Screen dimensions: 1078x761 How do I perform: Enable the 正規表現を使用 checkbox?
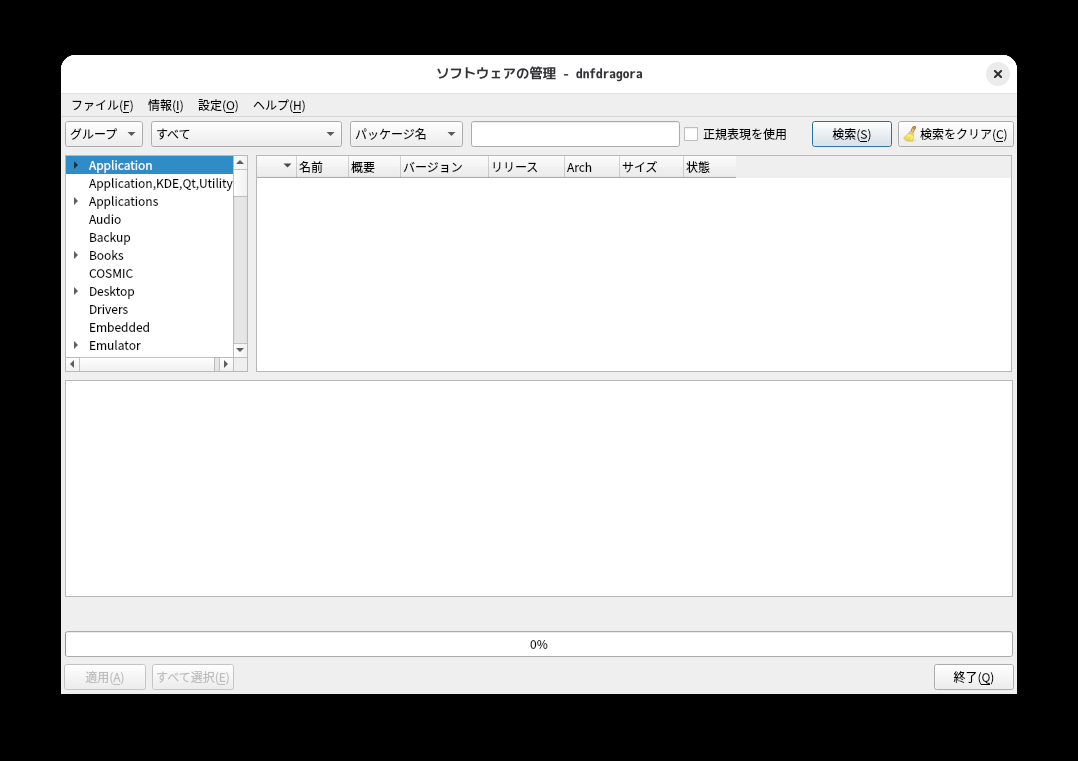coord(691,133)
